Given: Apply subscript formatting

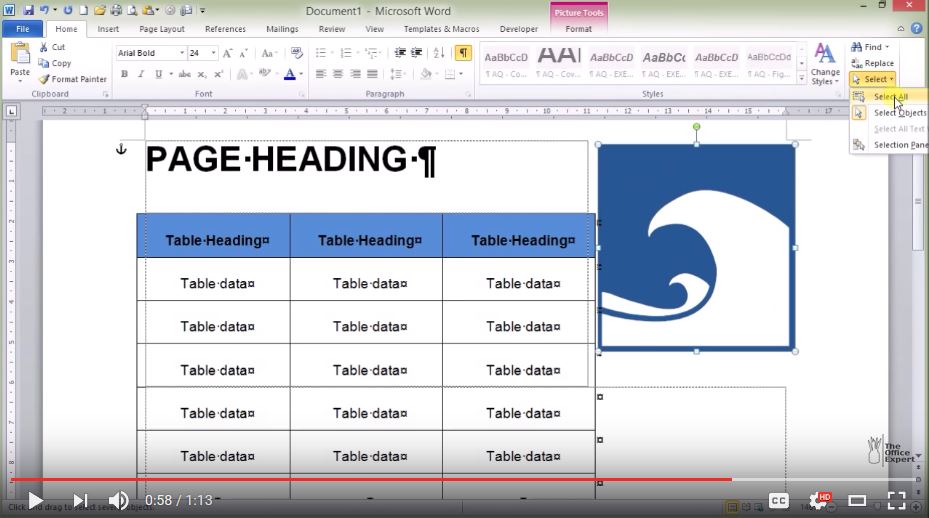Looking at the screenshot, I should click(202, 74).
